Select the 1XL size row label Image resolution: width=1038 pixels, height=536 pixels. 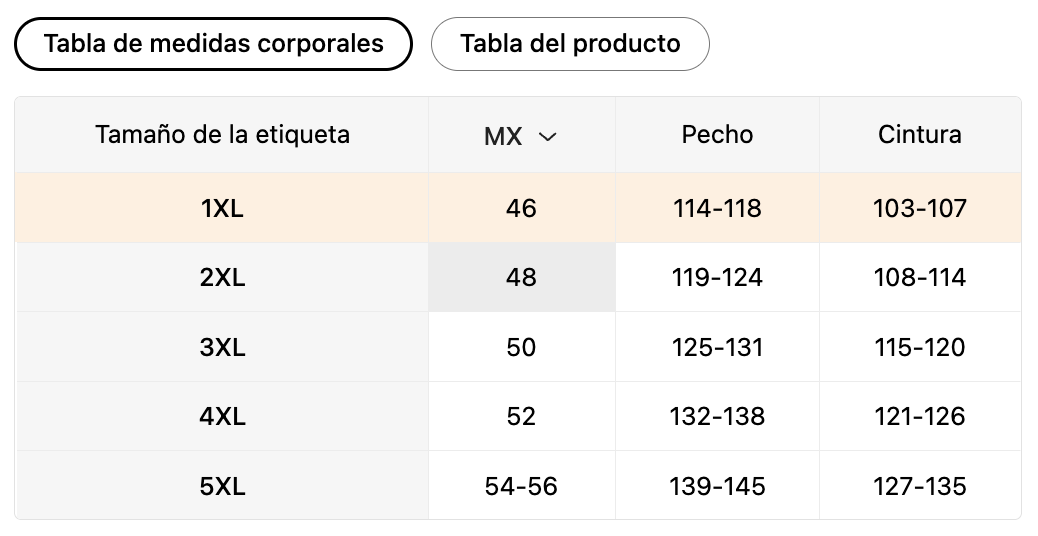pos(222,209)
